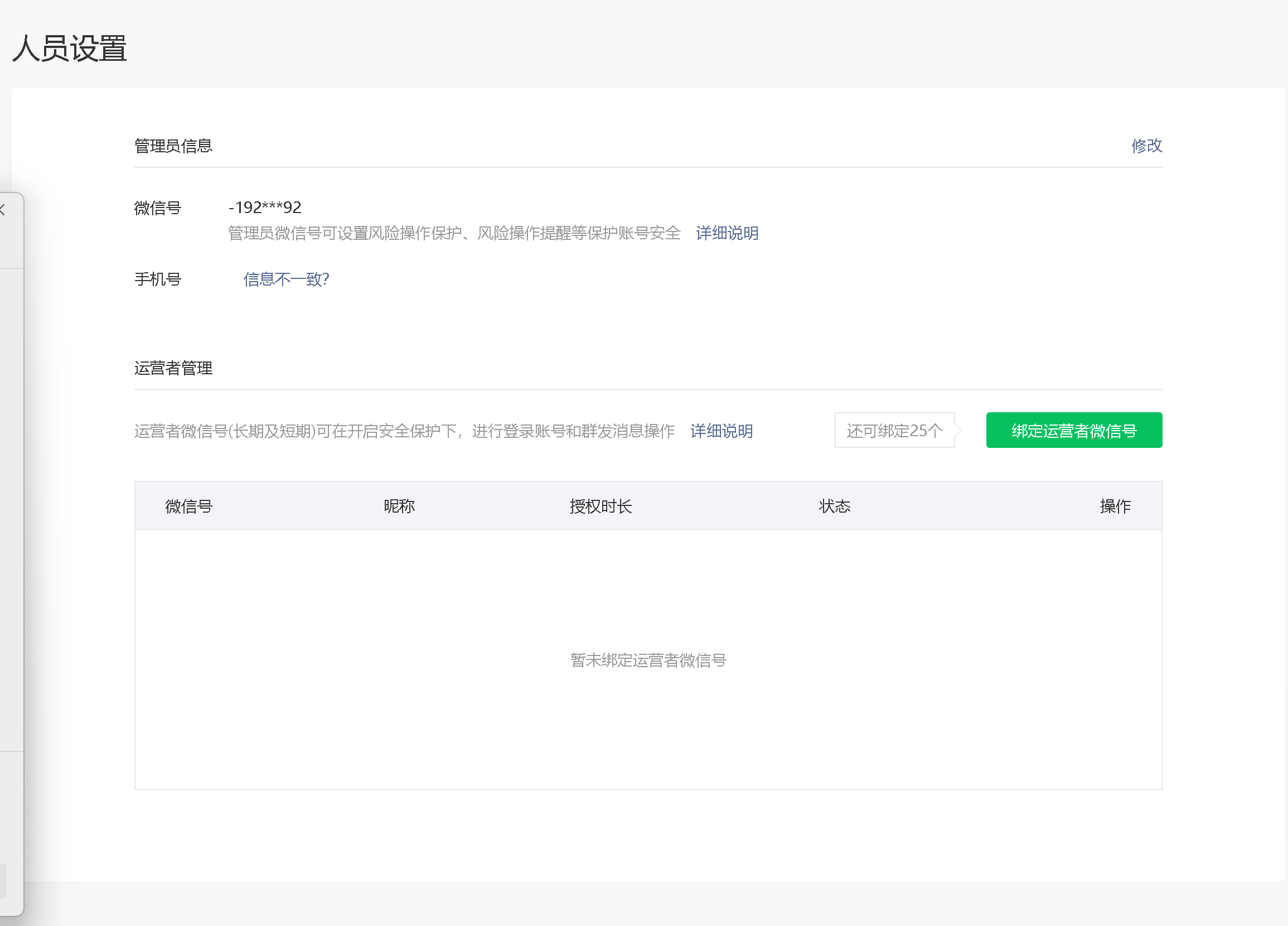Image resolution: width=1288 pixels, height=926 pixels.
Task: Click the 暂未绑定运营者微信号 empty placeholder
Action: (648, 660)
